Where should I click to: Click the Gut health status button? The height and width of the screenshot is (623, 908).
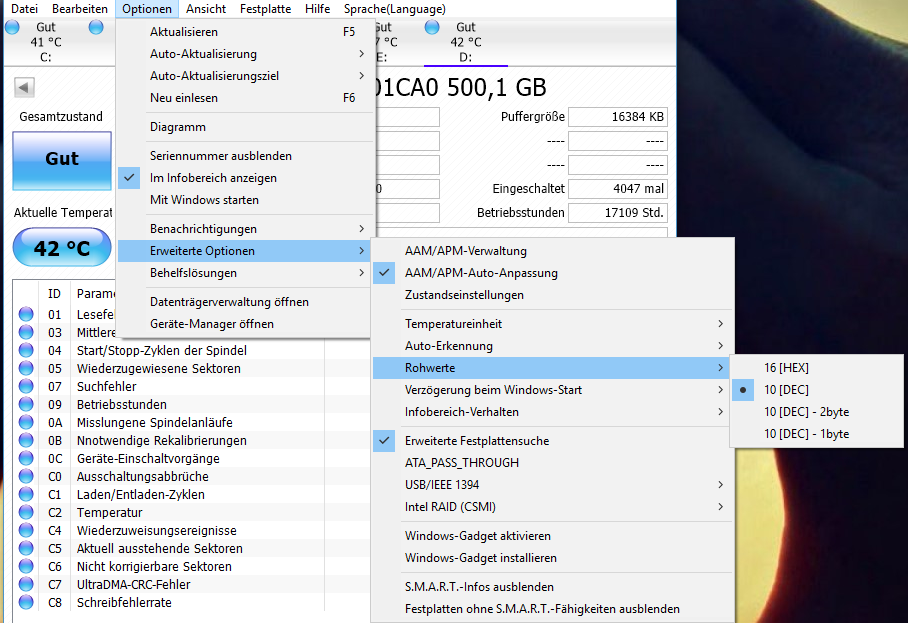[x=62, y=160]
